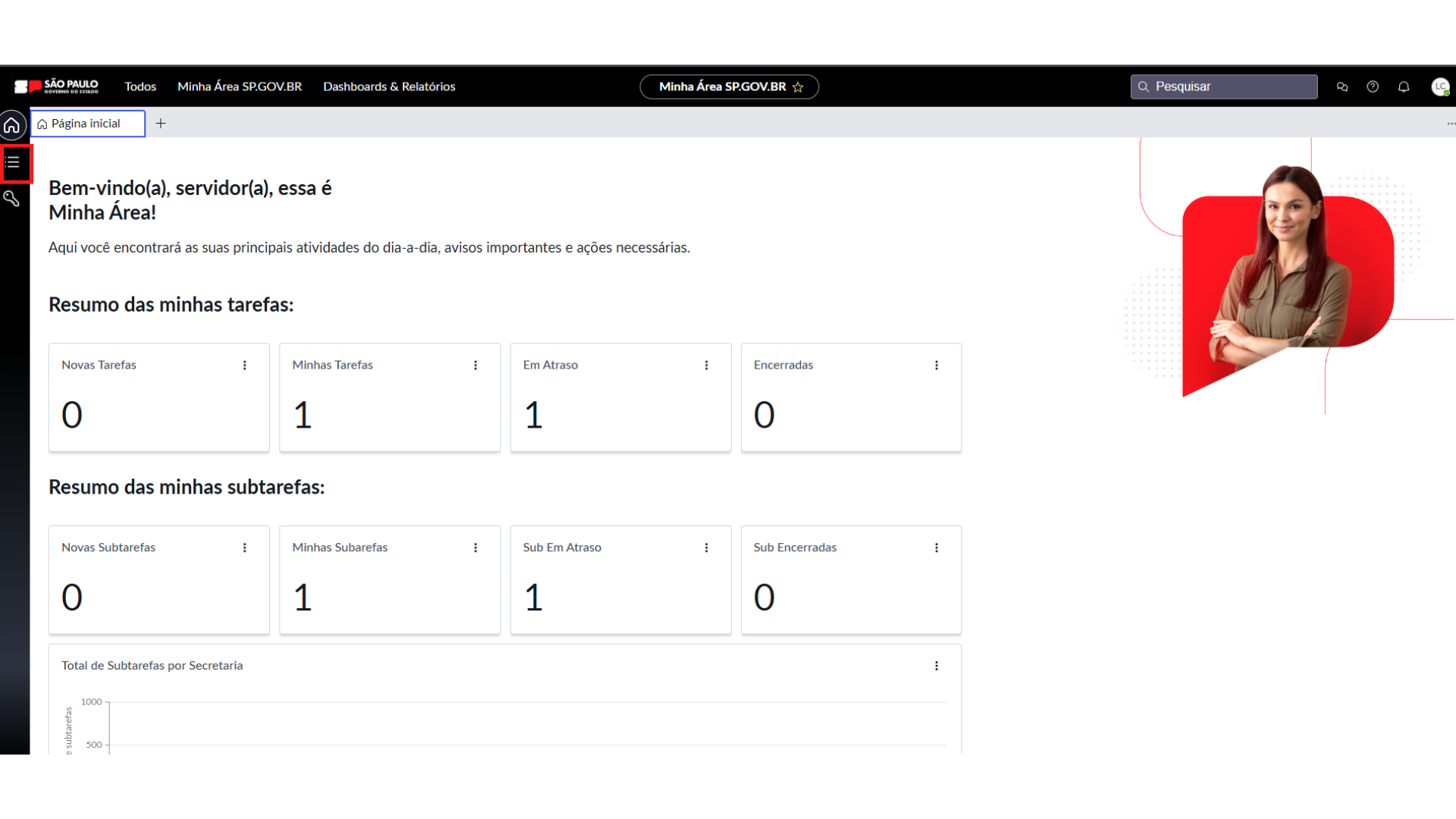Open options menu on Em Atraso card
Viewport: 1456px width, 819px height.
tap(706, 366)
